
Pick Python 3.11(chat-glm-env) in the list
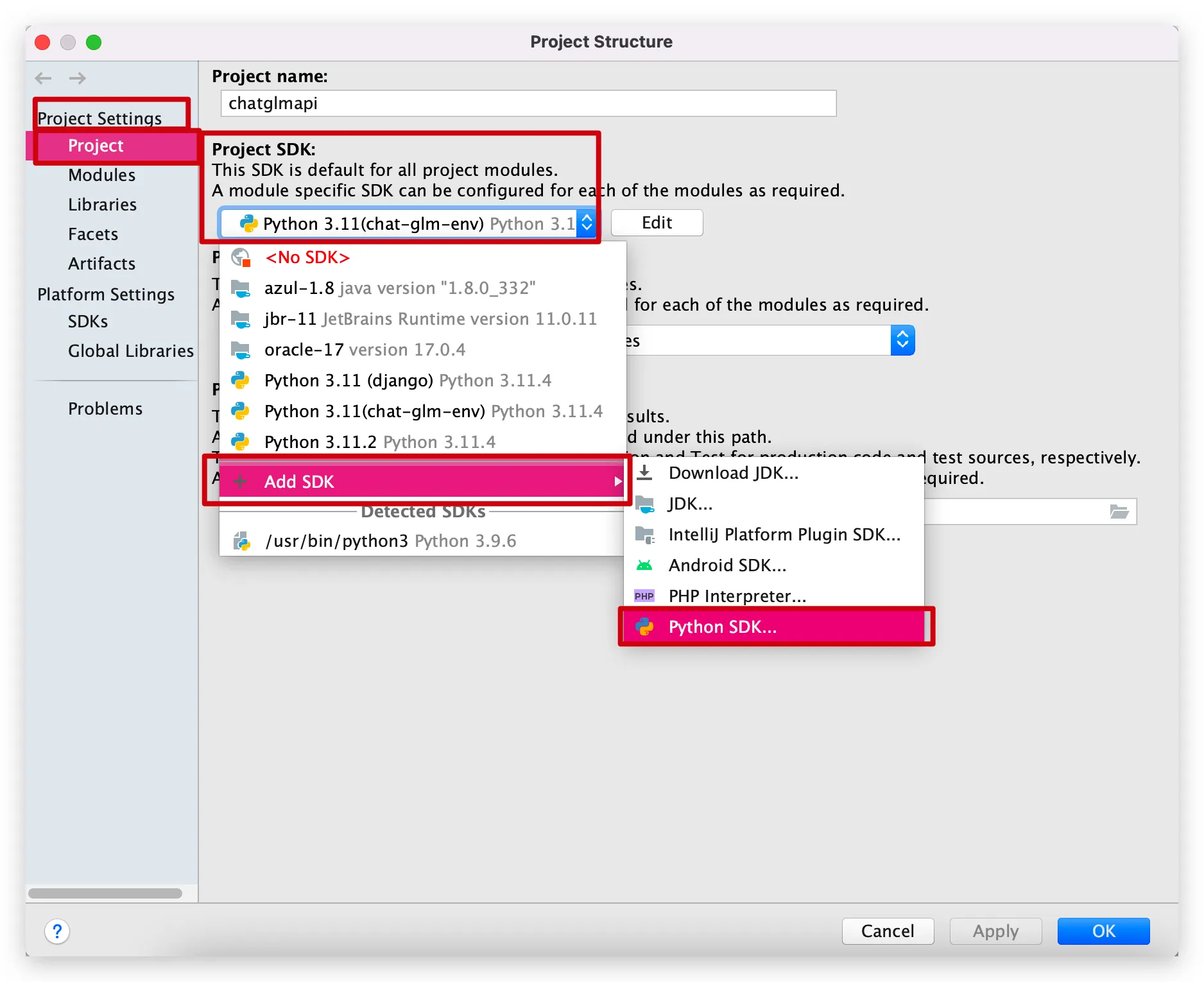422,411
